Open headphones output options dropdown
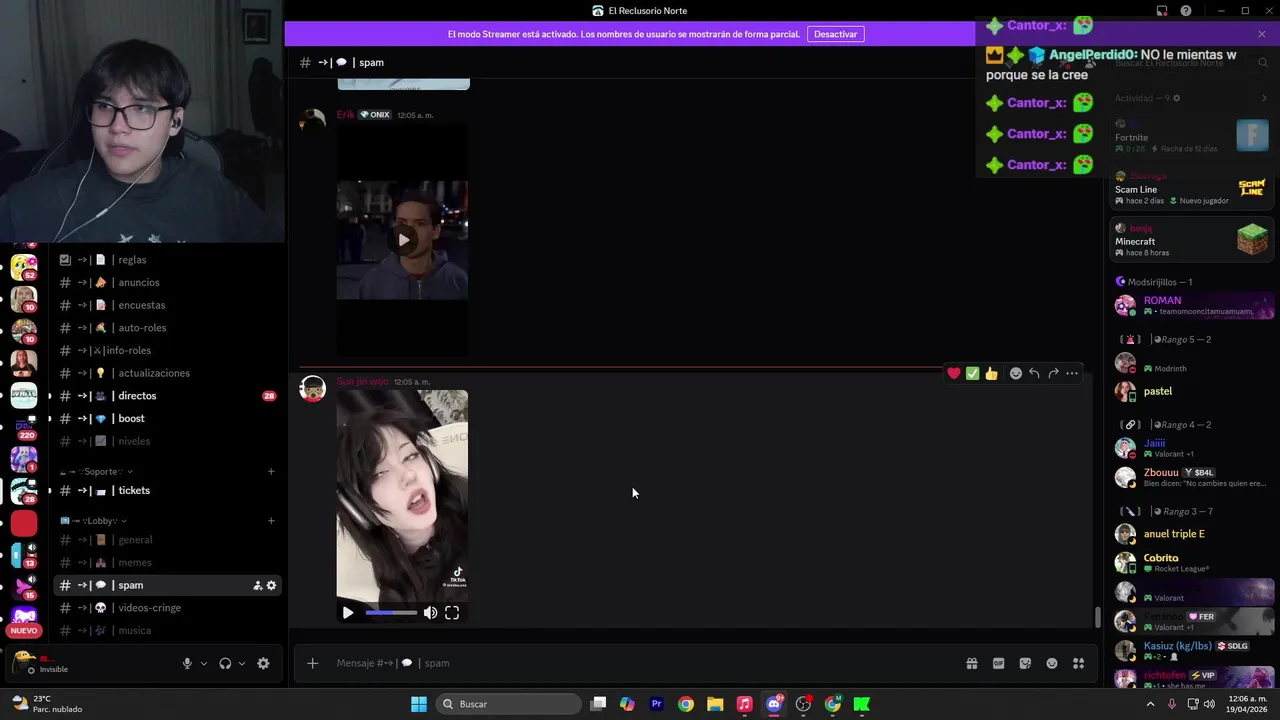Image resolution: width=1280 pixels, height=720 pixels. [241, 663]
